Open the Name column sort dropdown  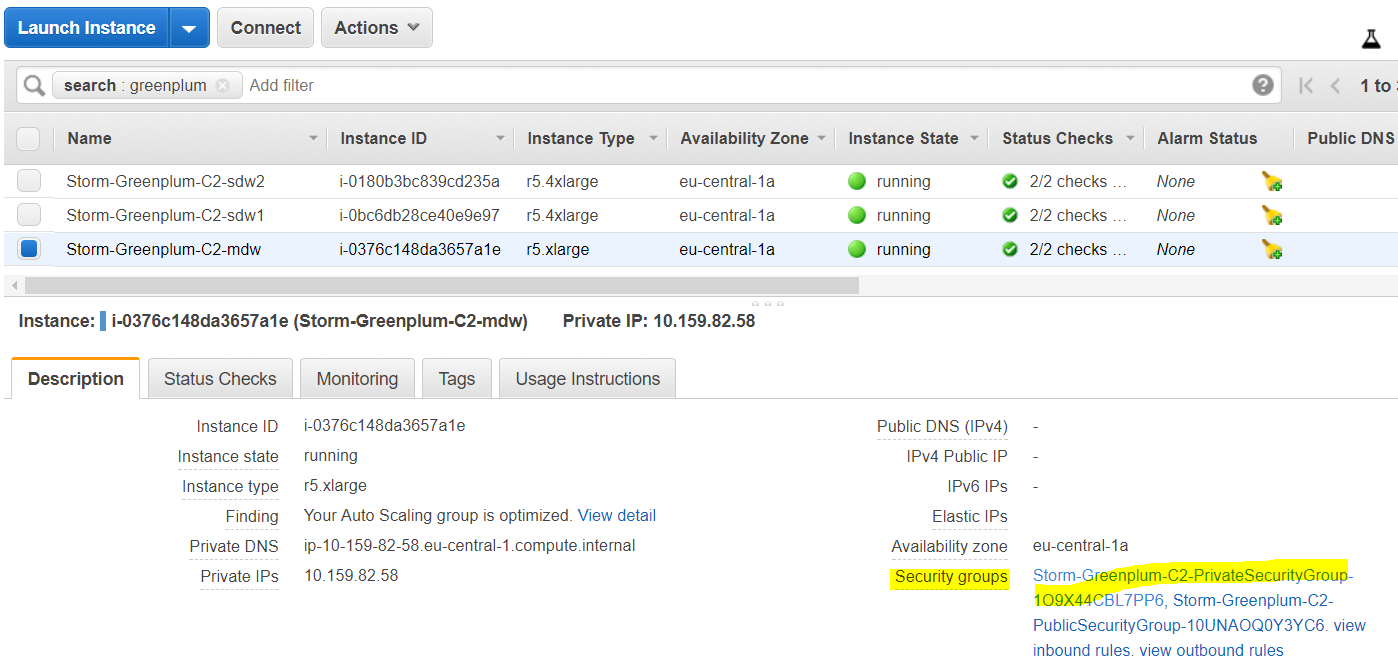coord(313,138)
